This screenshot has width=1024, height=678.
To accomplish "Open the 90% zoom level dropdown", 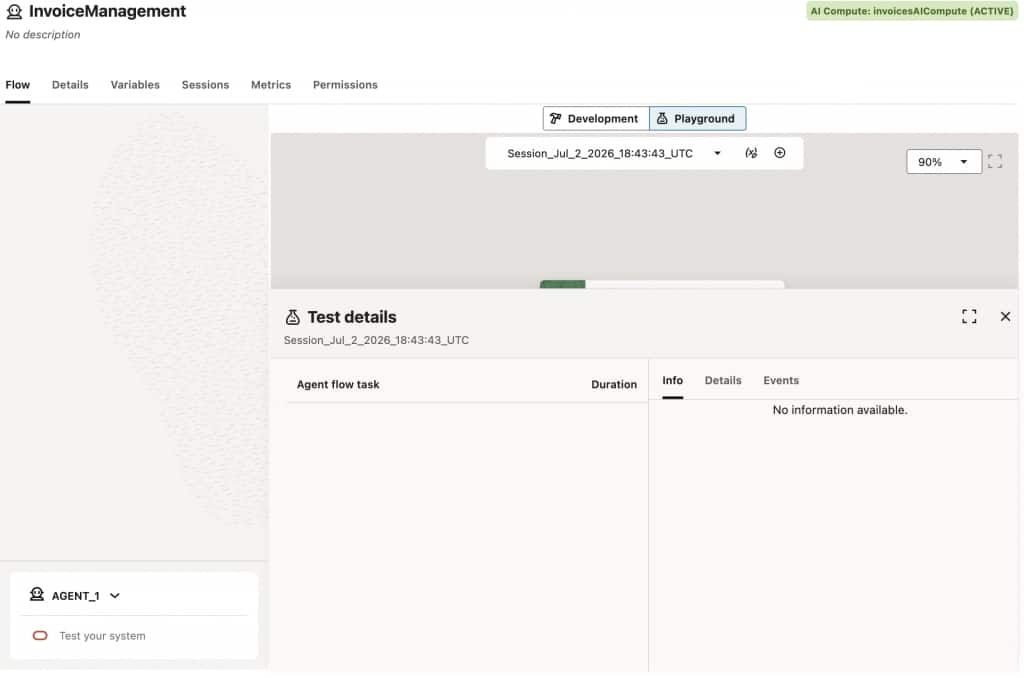I will click(944, 162).
